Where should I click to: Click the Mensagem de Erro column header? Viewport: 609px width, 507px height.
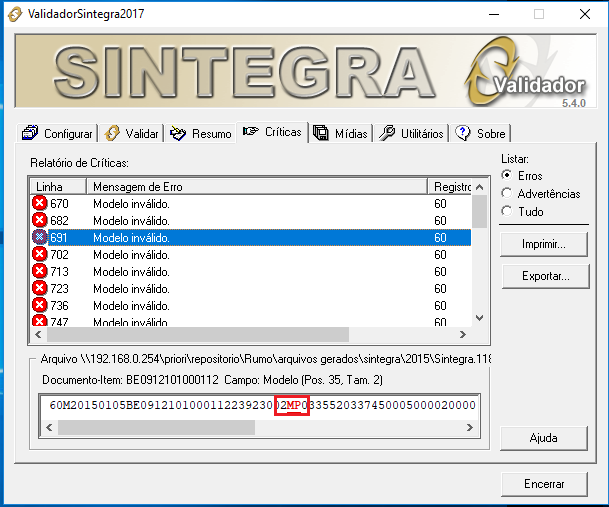point(257,186)
